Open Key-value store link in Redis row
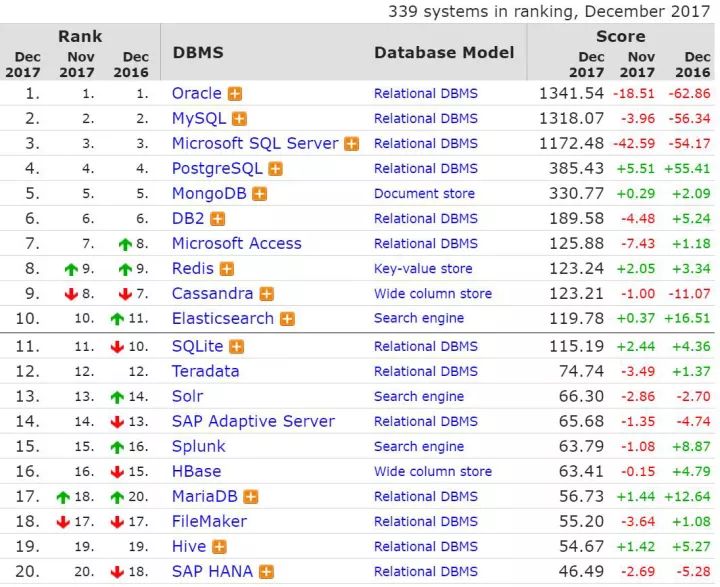The height and width of the screenshot is (587, 720). coord(423,269)
